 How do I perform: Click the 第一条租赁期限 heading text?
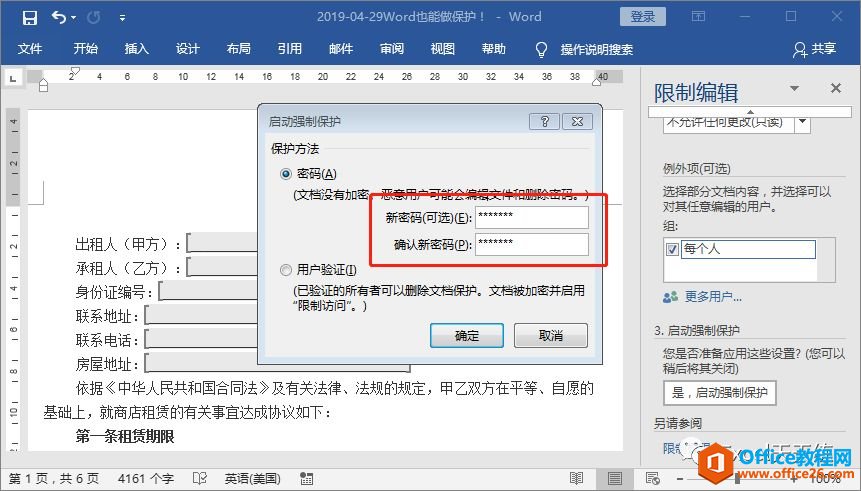click(125, 437)
